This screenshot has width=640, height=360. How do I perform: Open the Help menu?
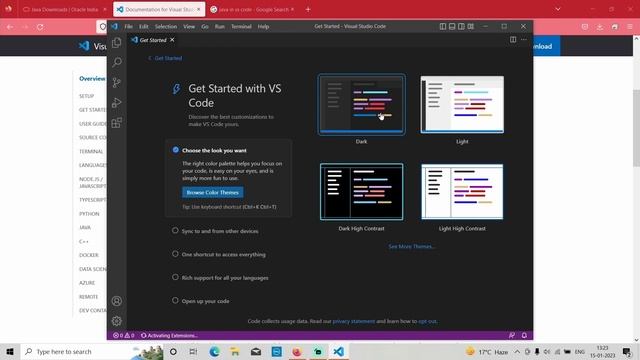(263, 26)
